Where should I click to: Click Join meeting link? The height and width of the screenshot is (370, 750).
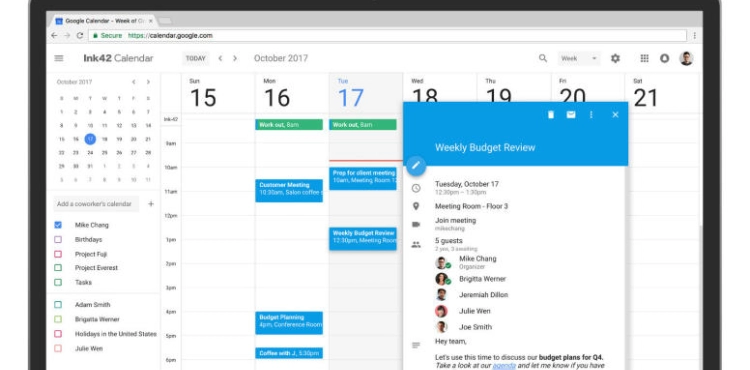tap(455, 220)
